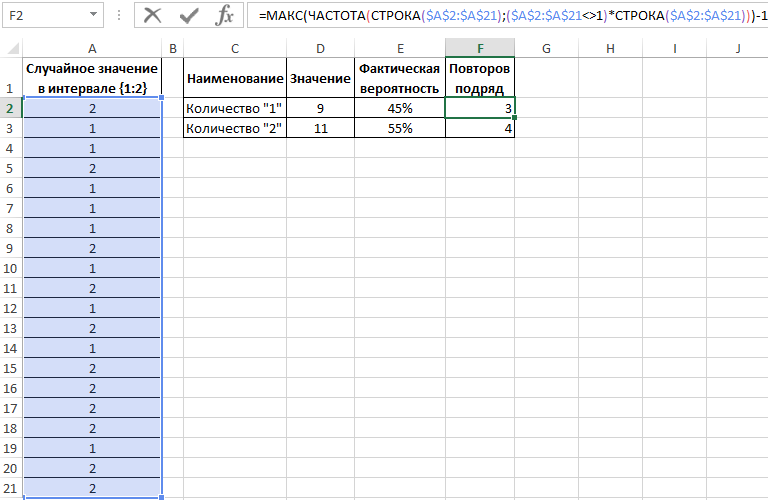Select column A header
This screenshot has height=500, width=768.
point(92,49)
